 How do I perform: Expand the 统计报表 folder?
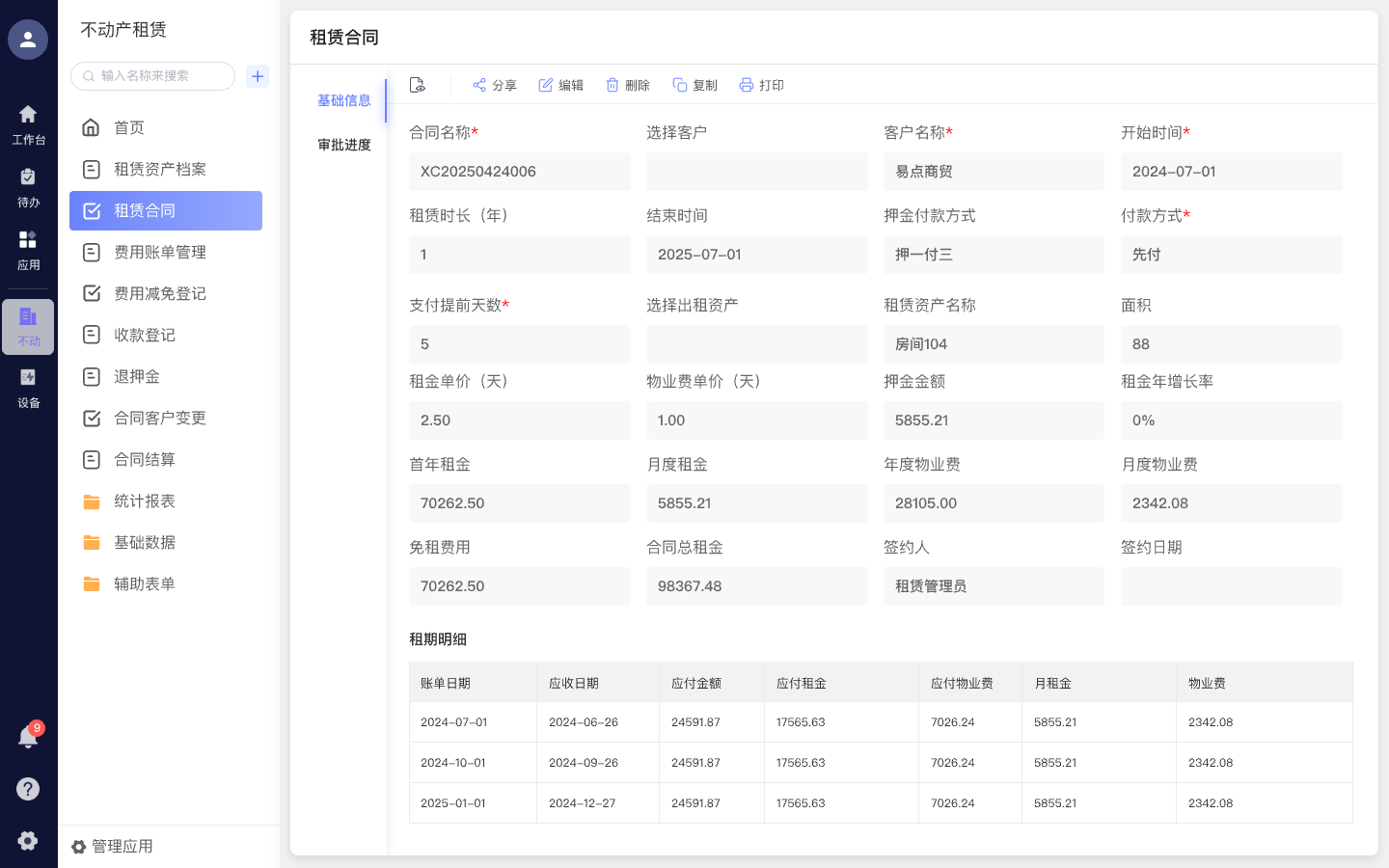click(145, 502)
